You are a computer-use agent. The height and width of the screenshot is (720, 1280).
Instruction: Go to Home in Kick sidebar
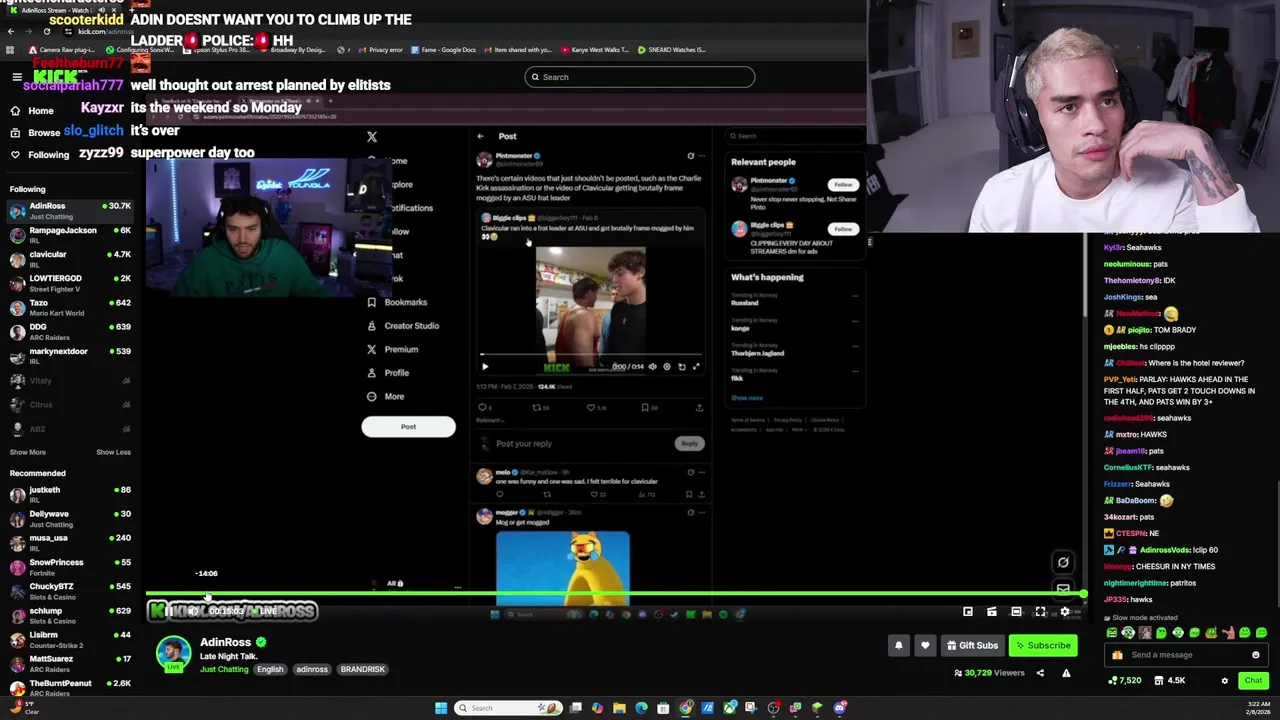tap(41, 111)
